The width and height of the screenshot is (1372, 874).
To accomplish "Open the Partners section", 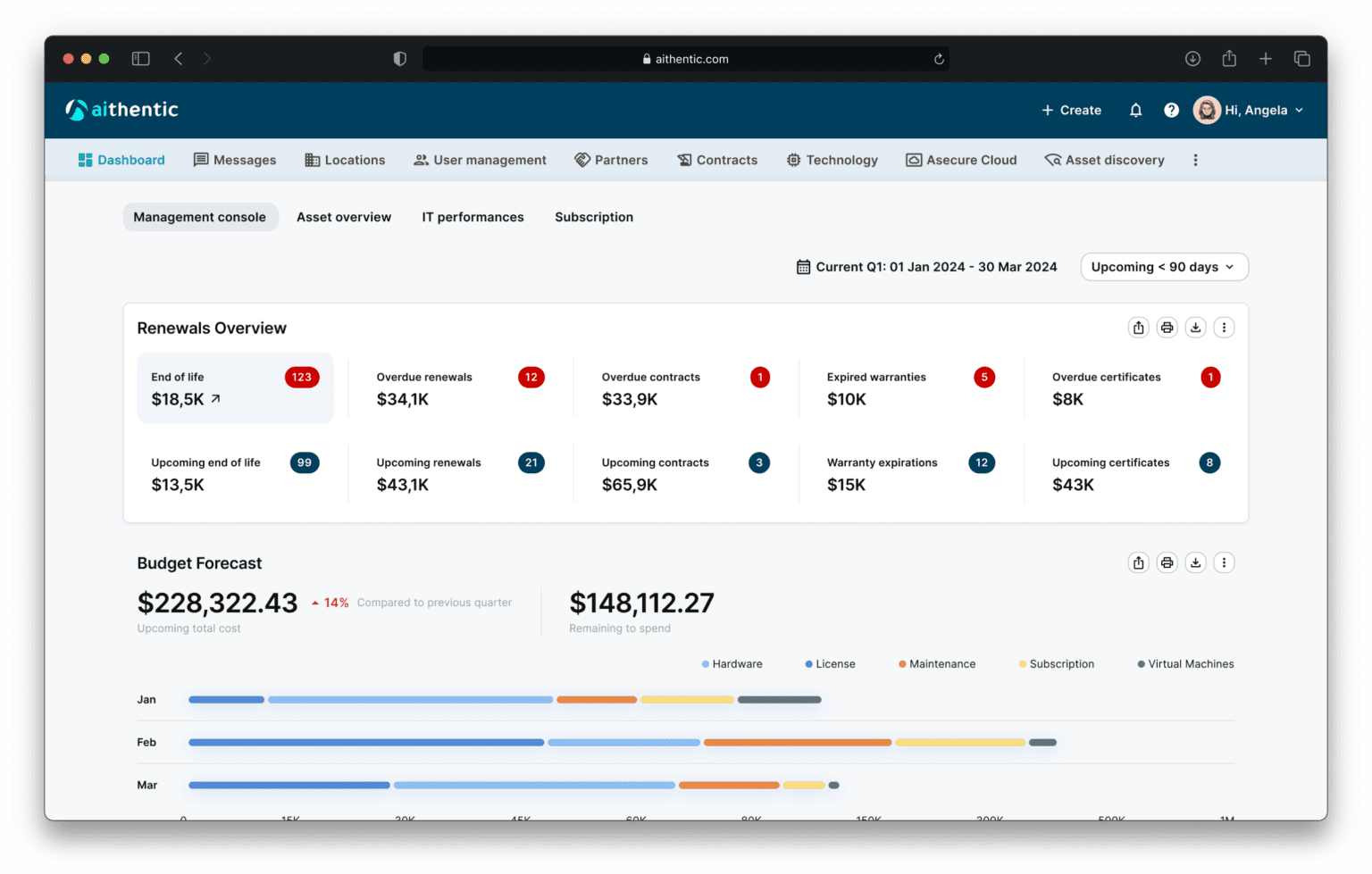I will [x=611, y=160].
